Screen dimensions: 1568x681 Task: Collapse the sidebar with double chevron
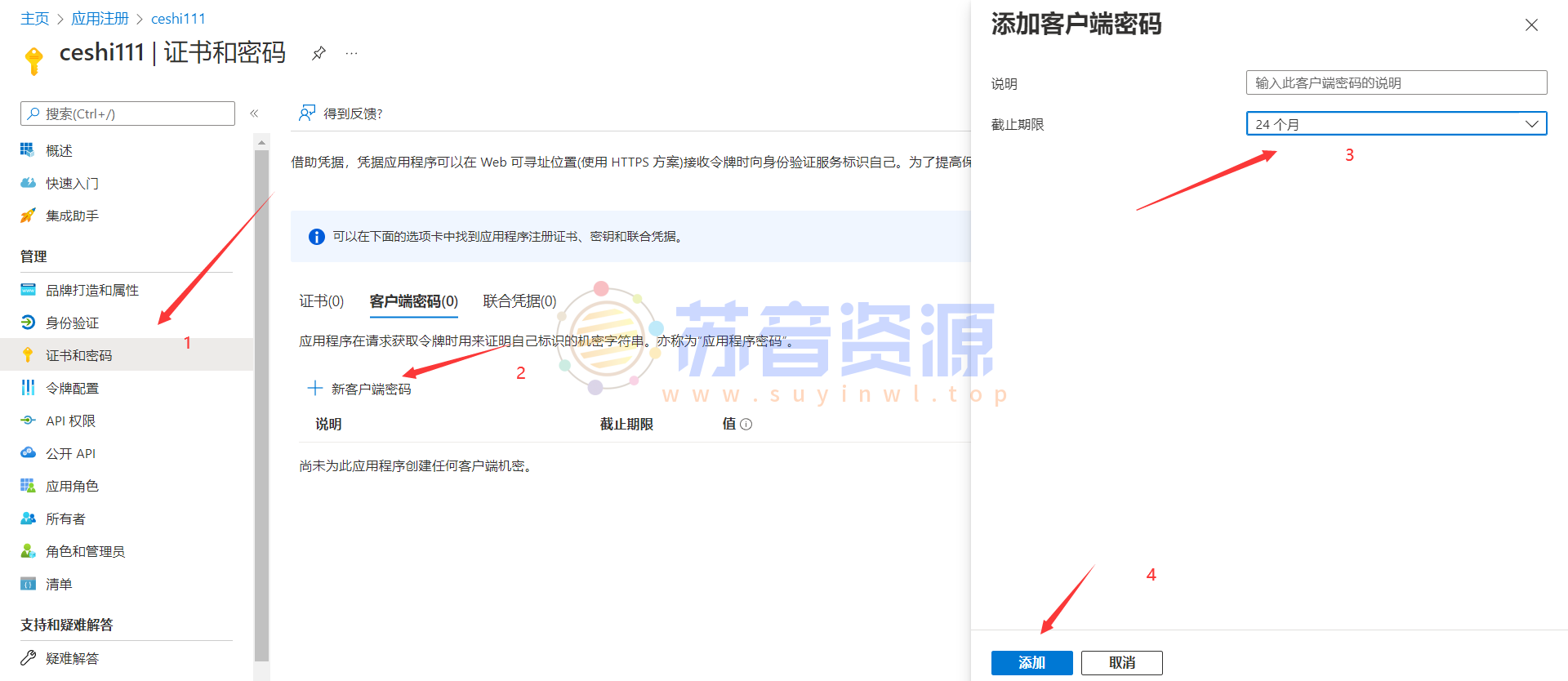click(254, 113)
